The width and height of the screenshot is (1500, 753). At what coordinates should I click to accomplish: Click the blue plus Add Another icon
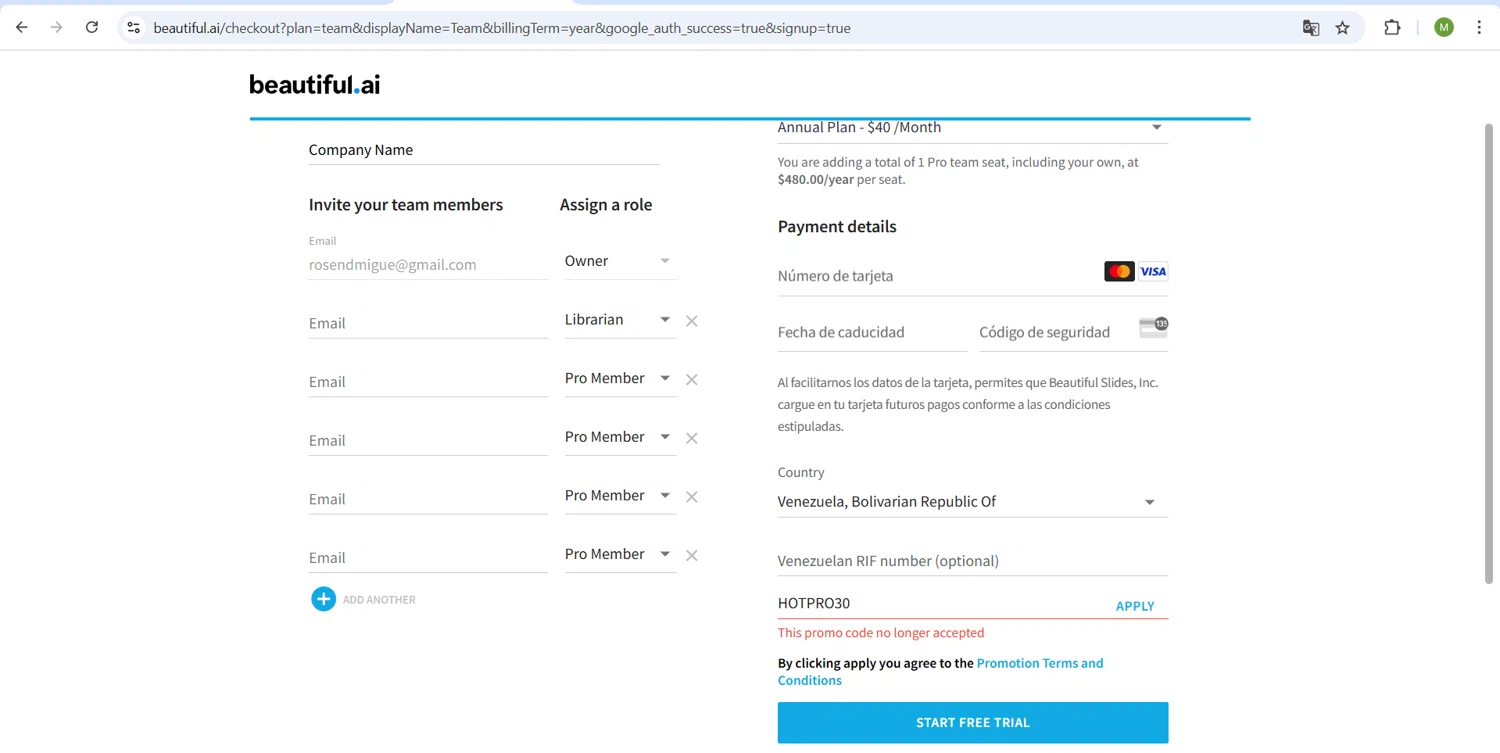(x=323, y=599)
